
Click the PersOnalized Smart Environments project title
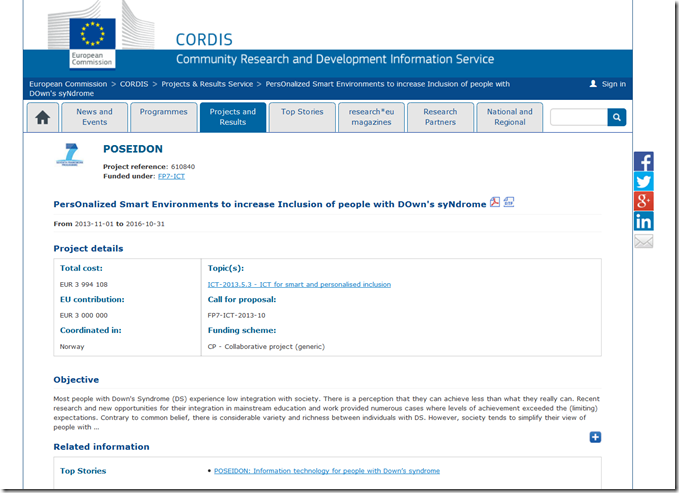pos(270,204)
